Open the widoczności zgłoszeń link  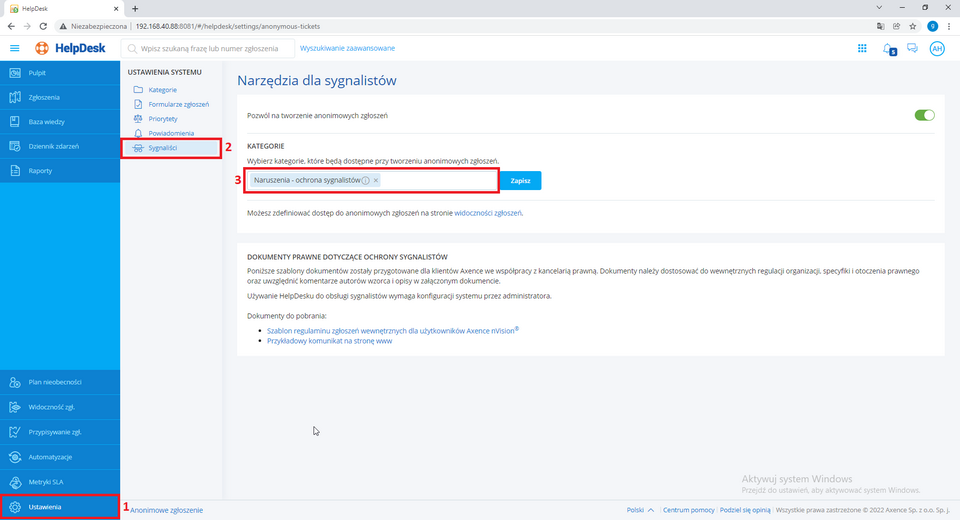pos(488,212)
